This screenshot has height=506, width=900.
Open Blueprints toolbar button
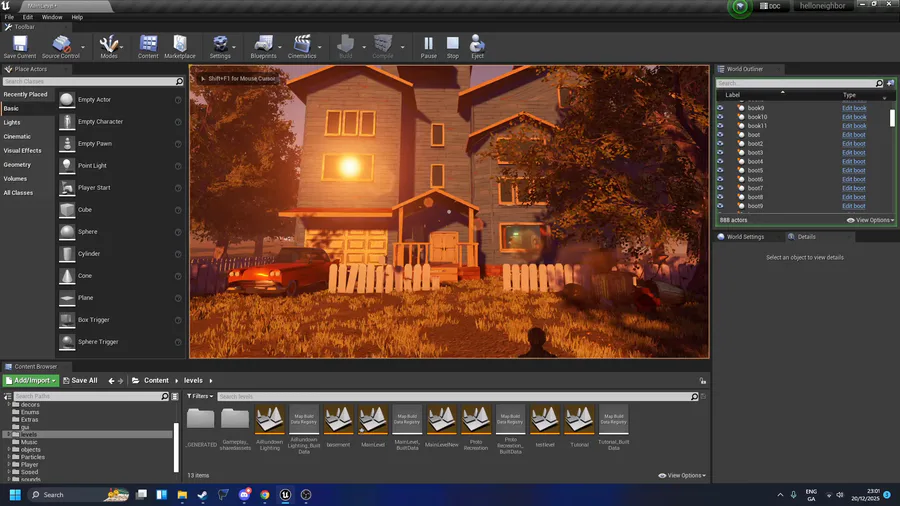click(x=263, y=46)
